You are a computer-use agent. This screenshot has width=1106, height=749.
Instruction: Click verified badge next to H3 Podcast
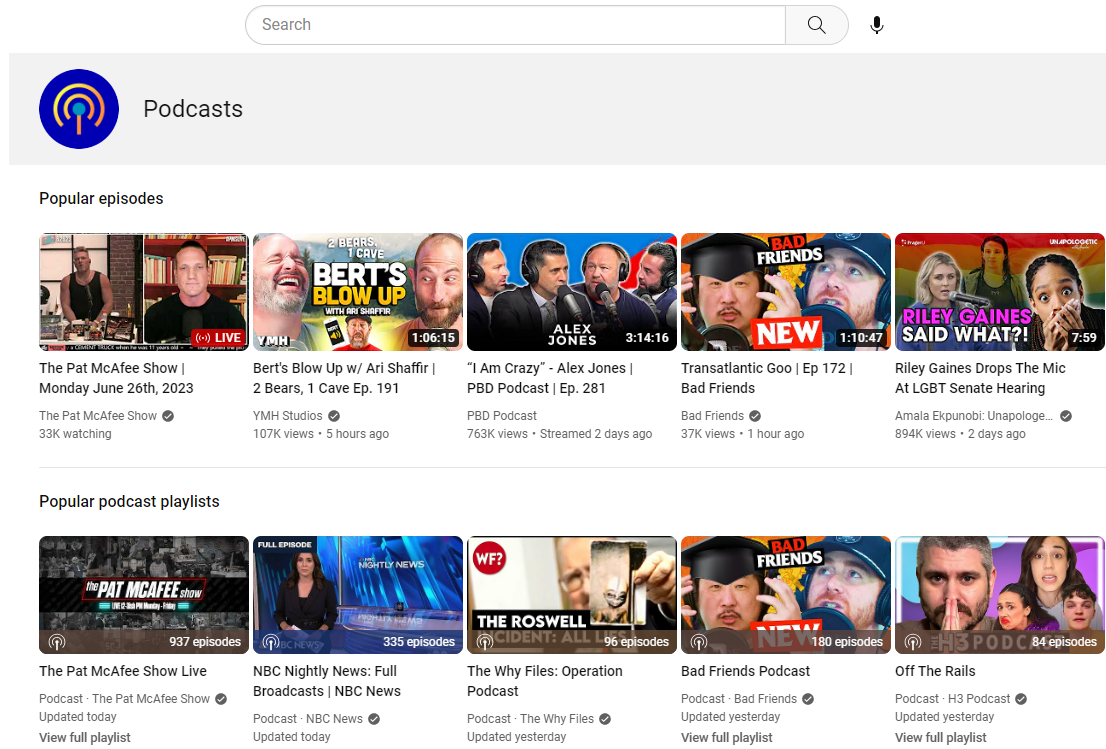pyautogui.click(x=1021, y=699)
